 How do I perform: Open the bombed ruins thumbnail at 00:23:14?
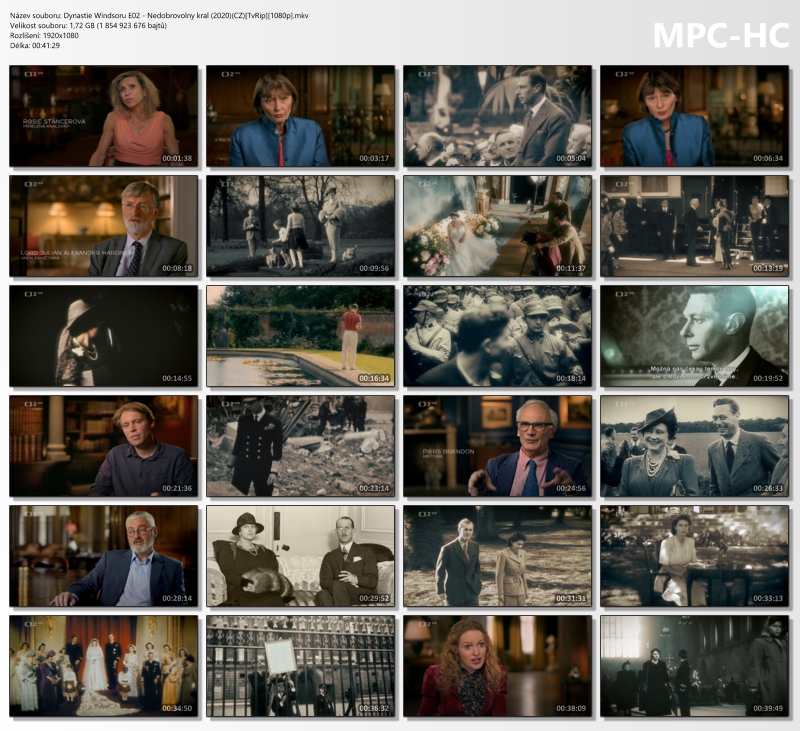click(301, 446)
